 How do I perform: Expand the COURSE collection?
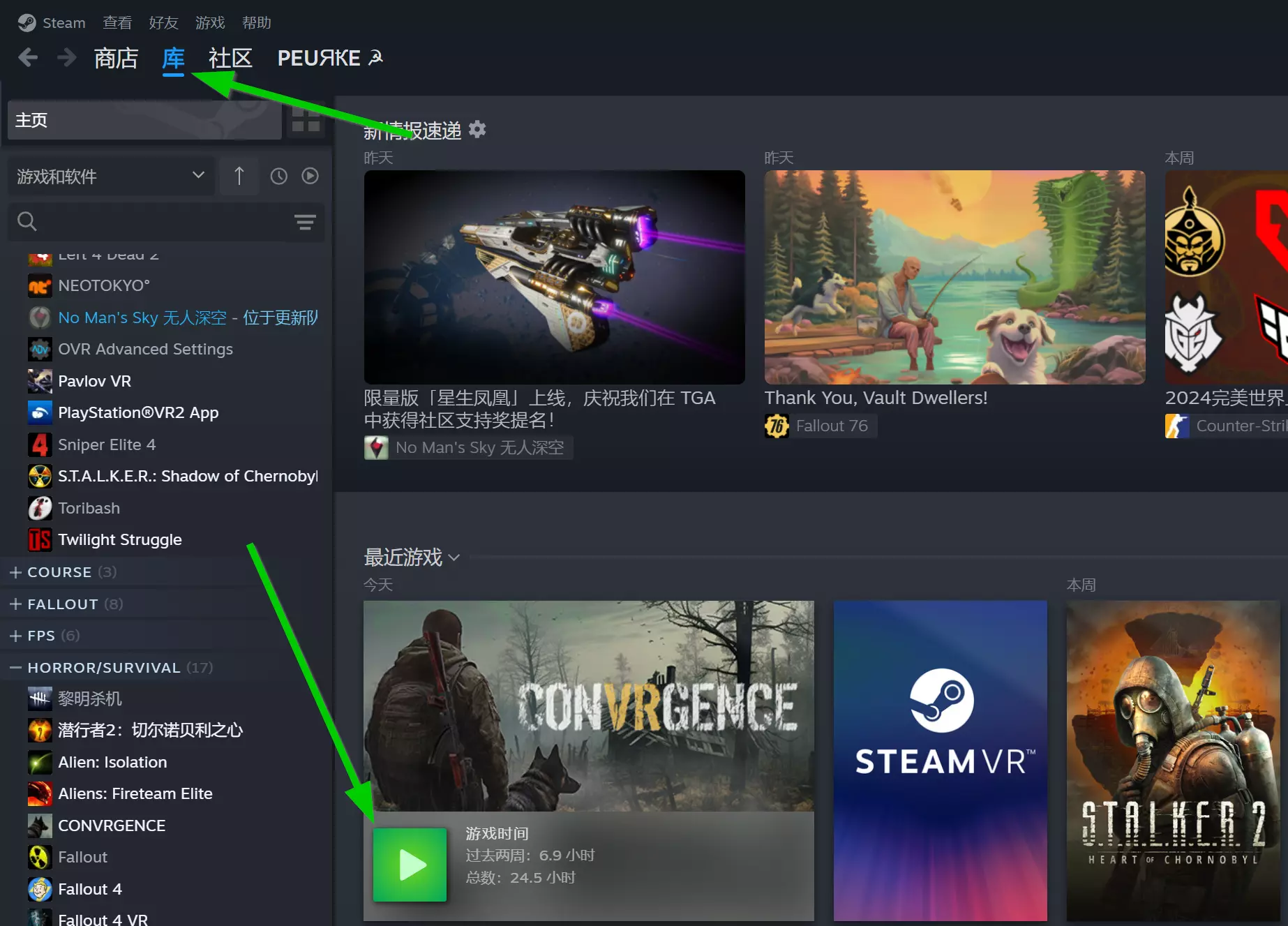(15, 572)
